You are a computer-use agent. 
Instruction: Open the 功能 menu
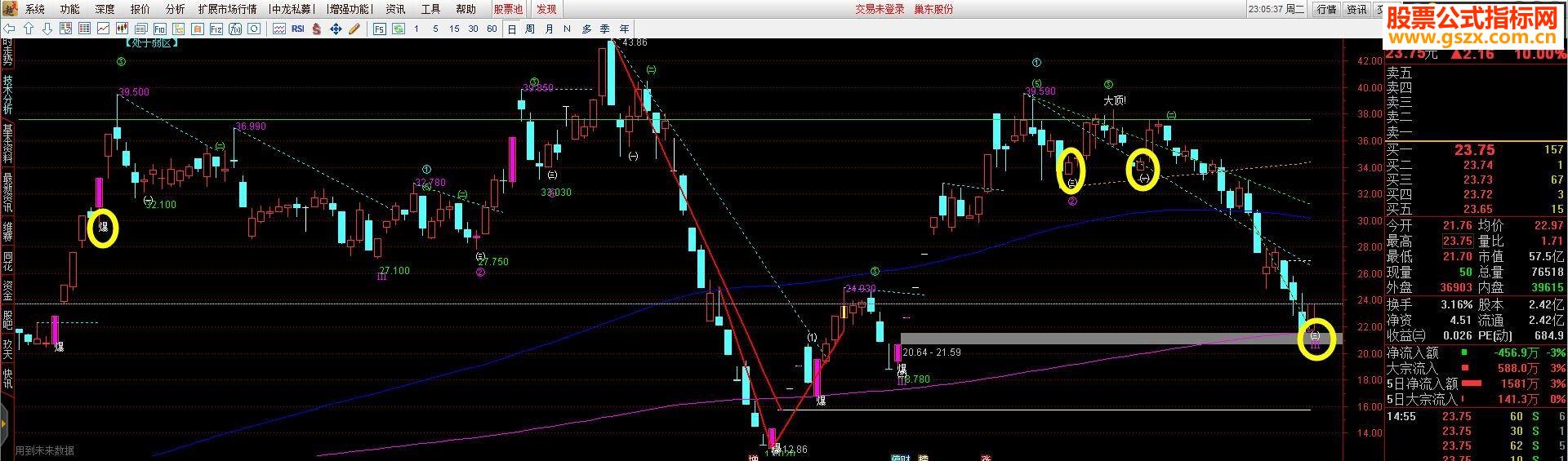click(70, 9)
